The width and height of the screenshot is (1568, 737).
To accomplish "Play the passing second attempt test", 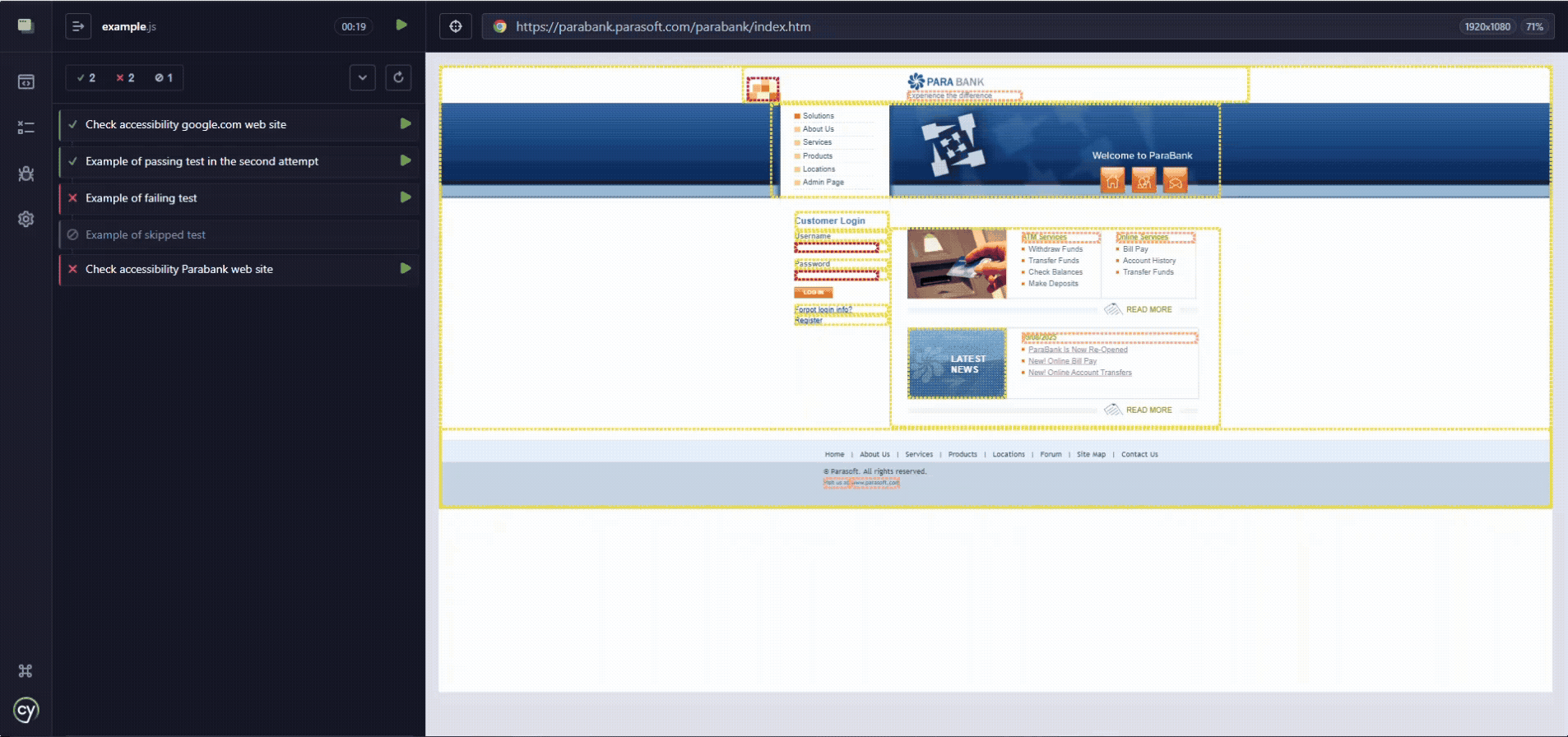I will [406, 160].
